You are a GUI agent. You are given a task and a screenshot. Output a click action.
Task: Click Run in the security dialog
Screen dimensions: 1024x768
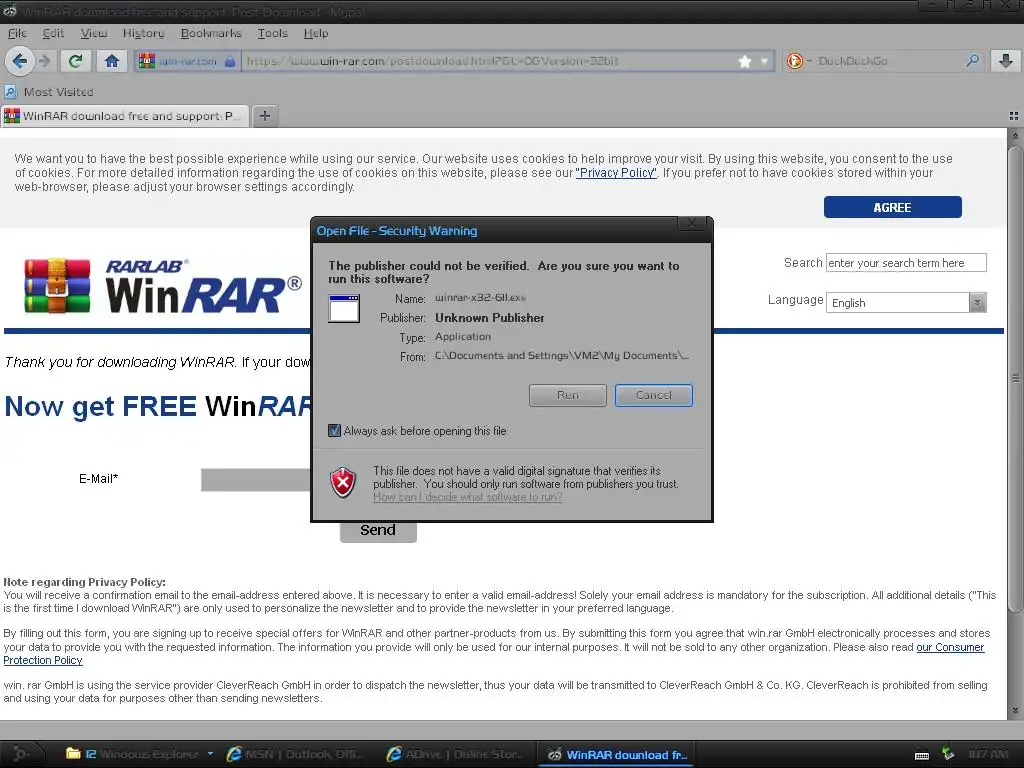[x=568, y=395]
